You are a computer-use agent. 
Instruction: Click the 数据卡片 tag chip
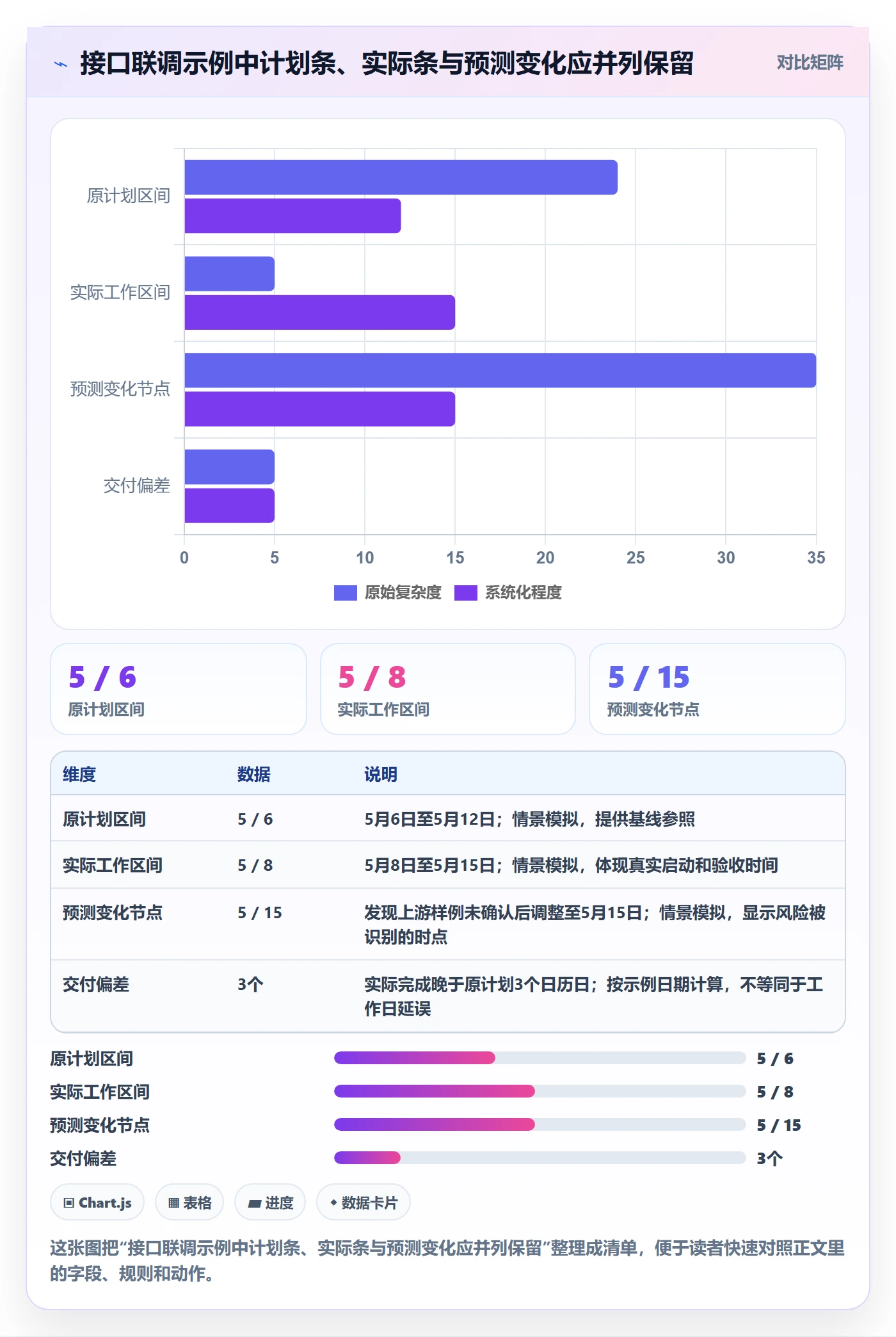[364, 1203]
